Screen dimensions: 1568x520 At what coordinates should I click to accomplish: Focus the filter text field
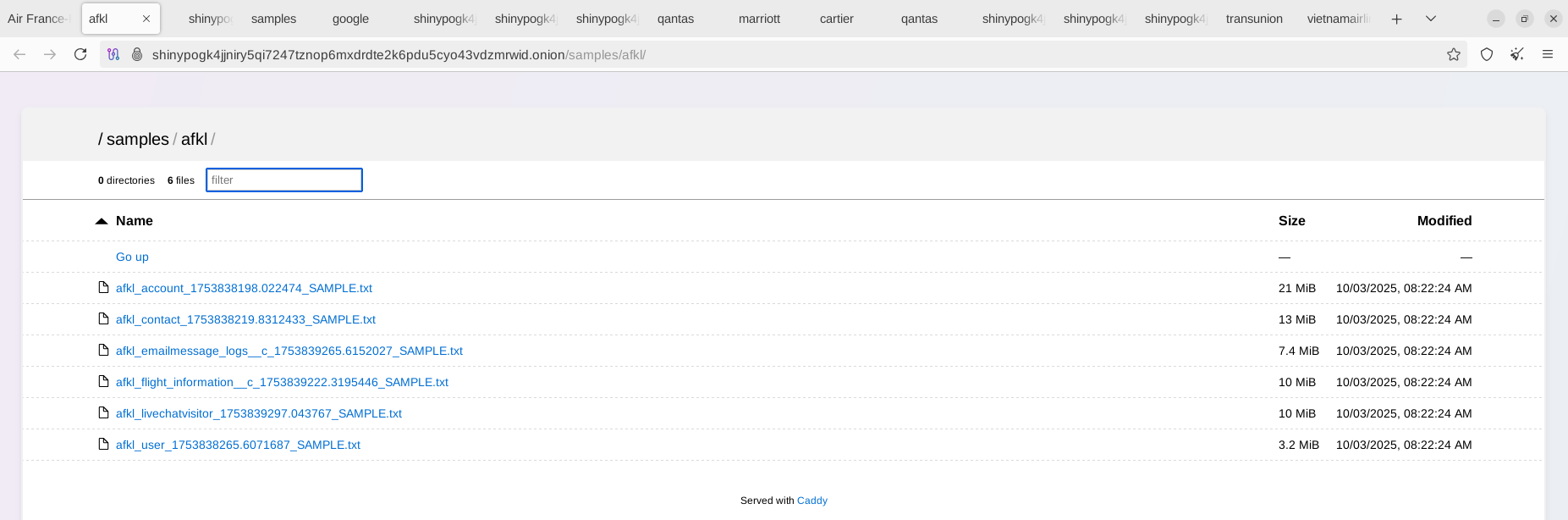pos(284,180)
